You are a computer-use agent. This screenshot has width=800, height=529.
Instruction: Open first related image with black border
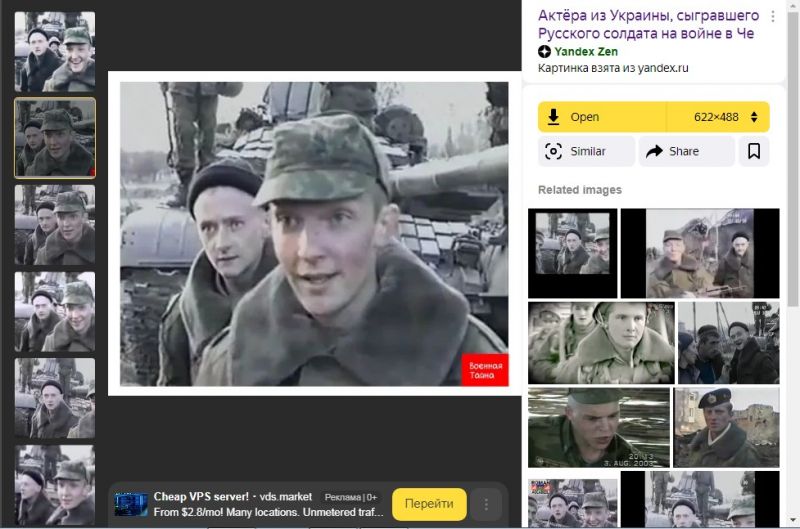[x=572, y=253]
